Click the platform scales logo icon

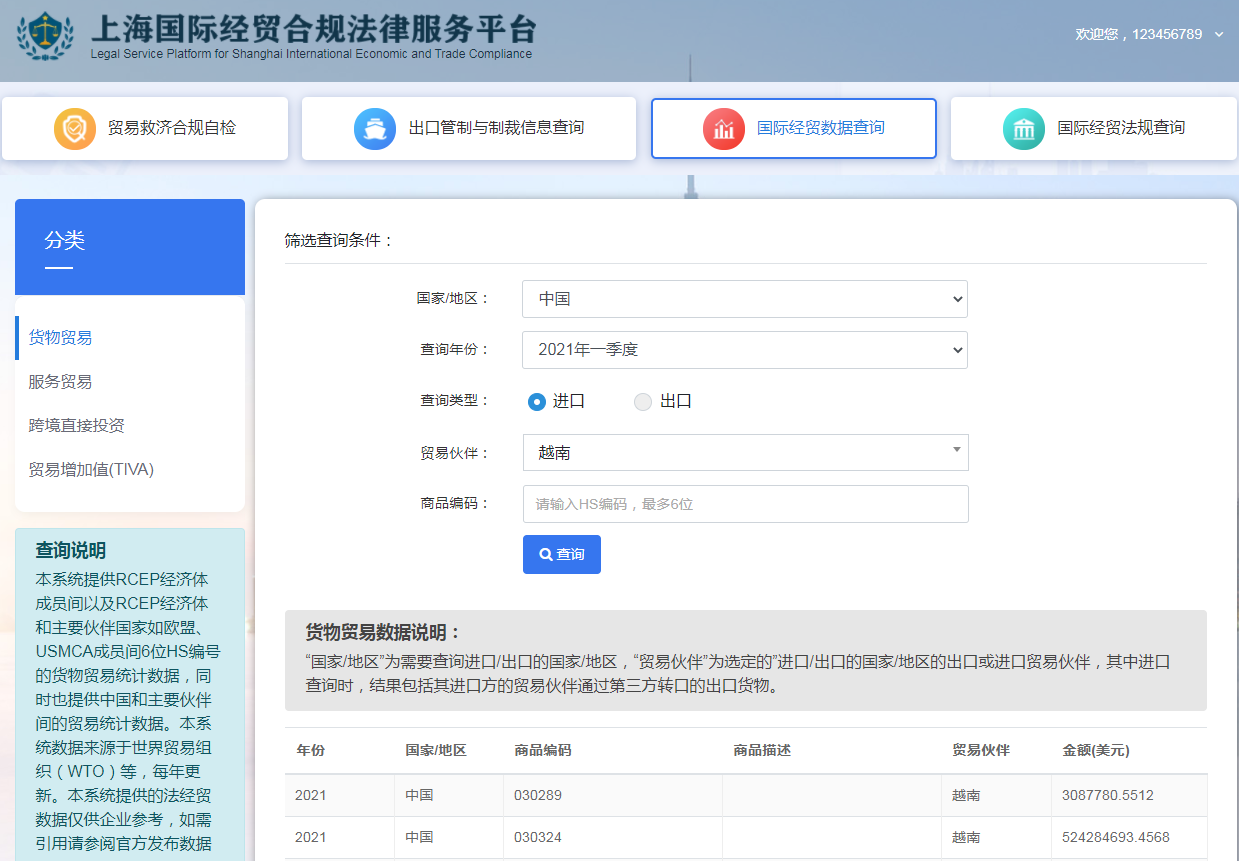(45, 36)
